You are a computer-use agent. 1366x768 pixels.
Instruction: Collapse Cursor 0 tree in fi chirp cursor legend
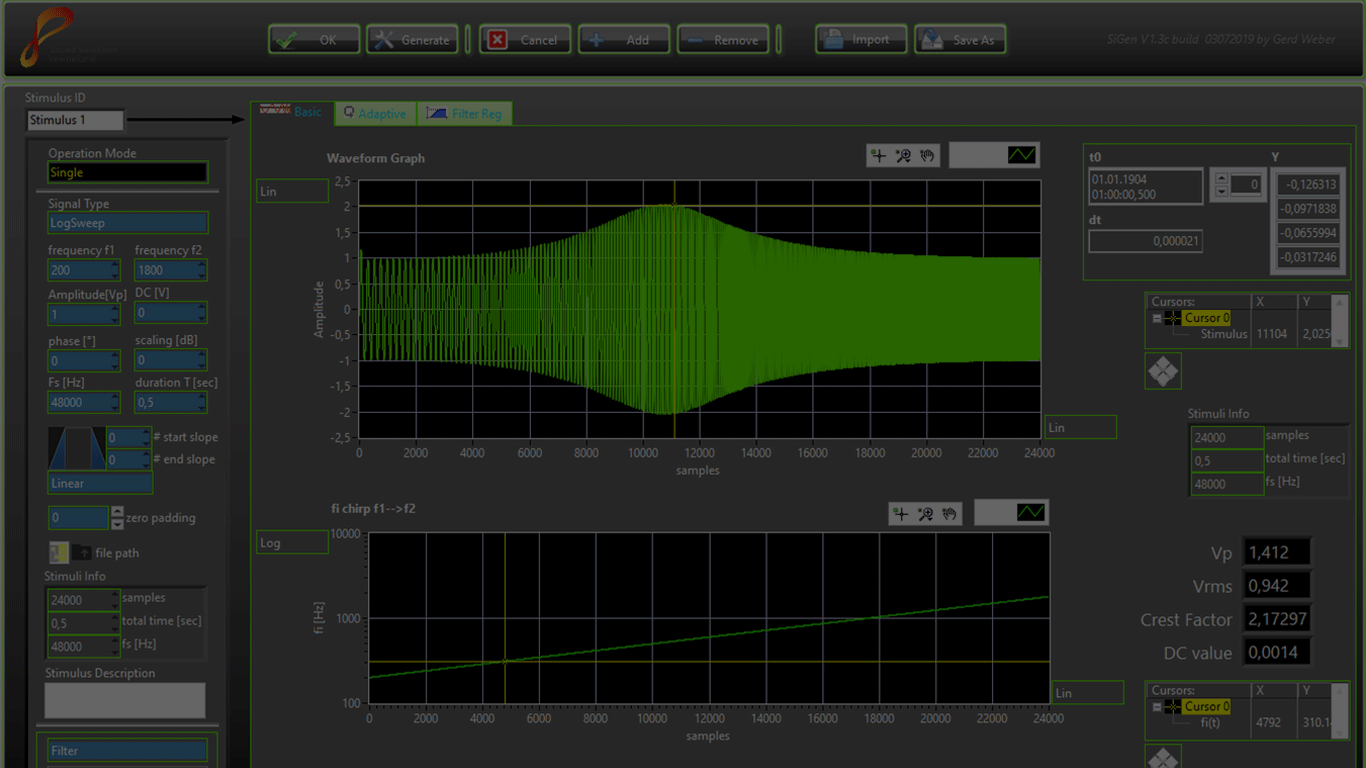[x=1156, y=706]
